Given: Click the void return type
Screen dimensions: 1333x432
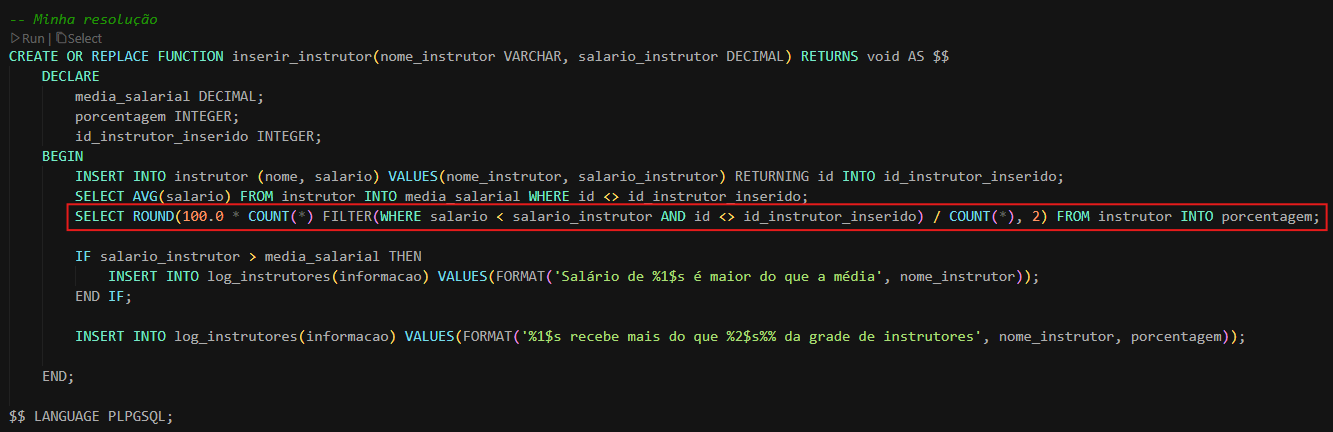Looking at the screenshot, I should tap(883, 56).
